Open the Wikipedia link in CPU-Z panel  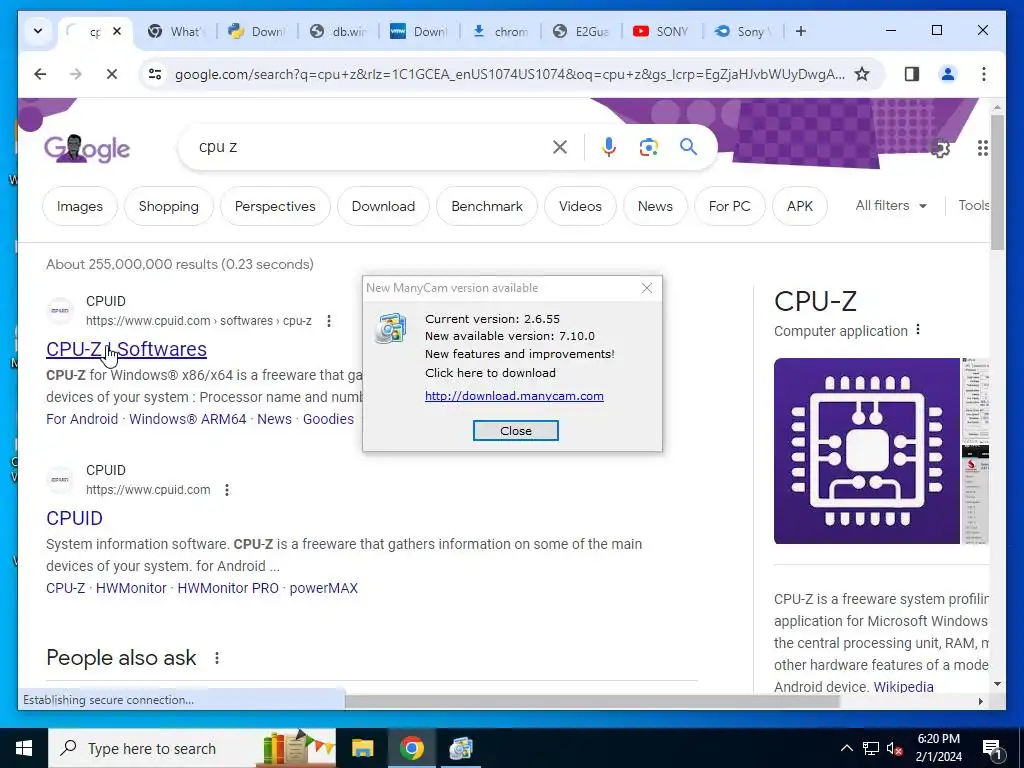(x=903, y=687)
